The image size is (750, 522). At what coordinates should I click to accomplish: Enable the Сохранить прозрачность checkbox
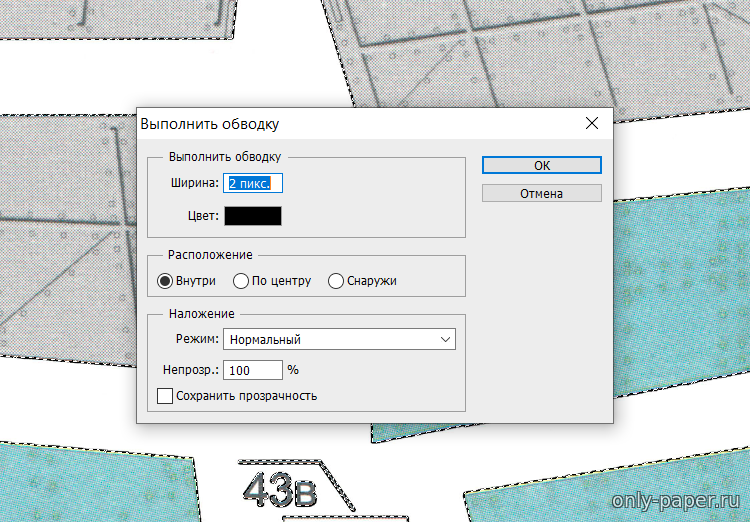coord(166,396)
